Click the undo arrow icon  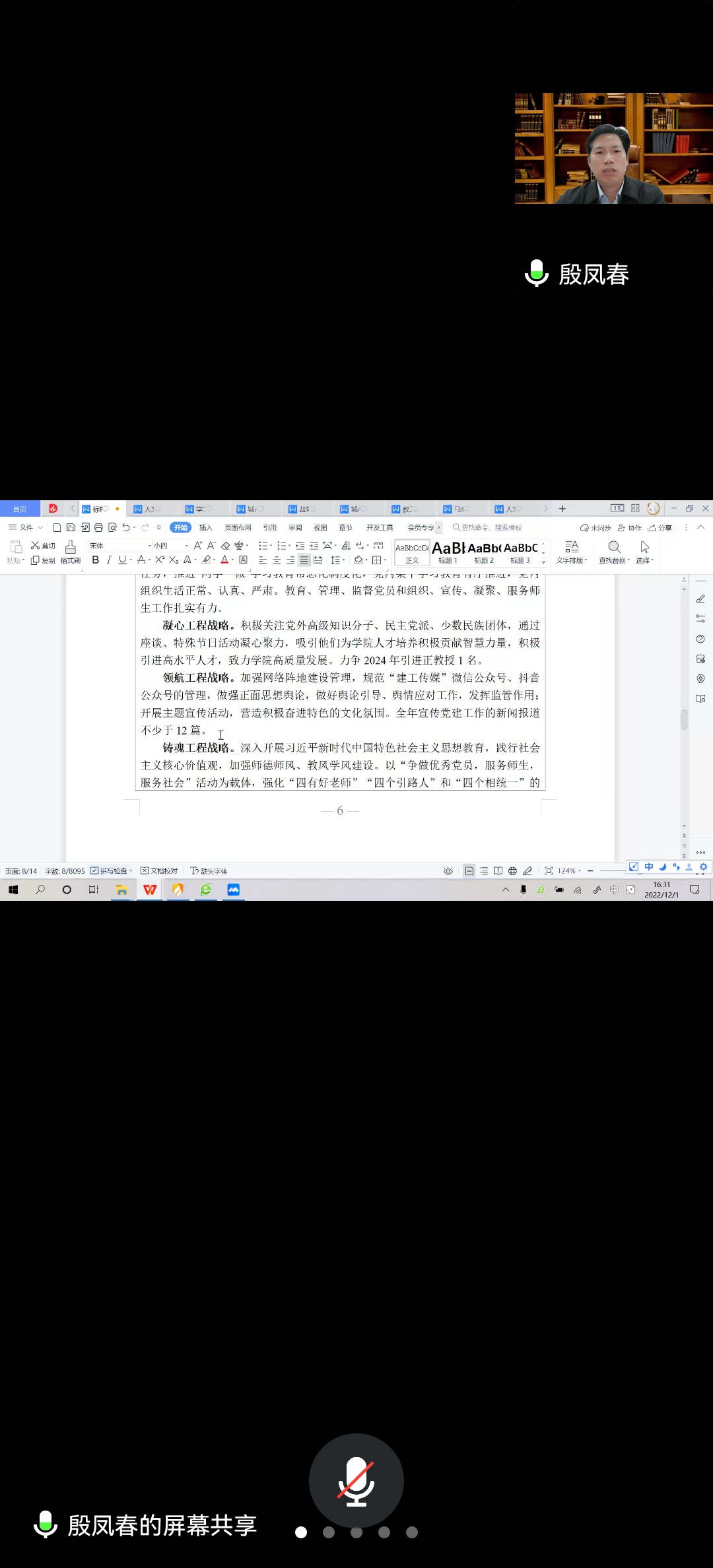coord(125,527)
